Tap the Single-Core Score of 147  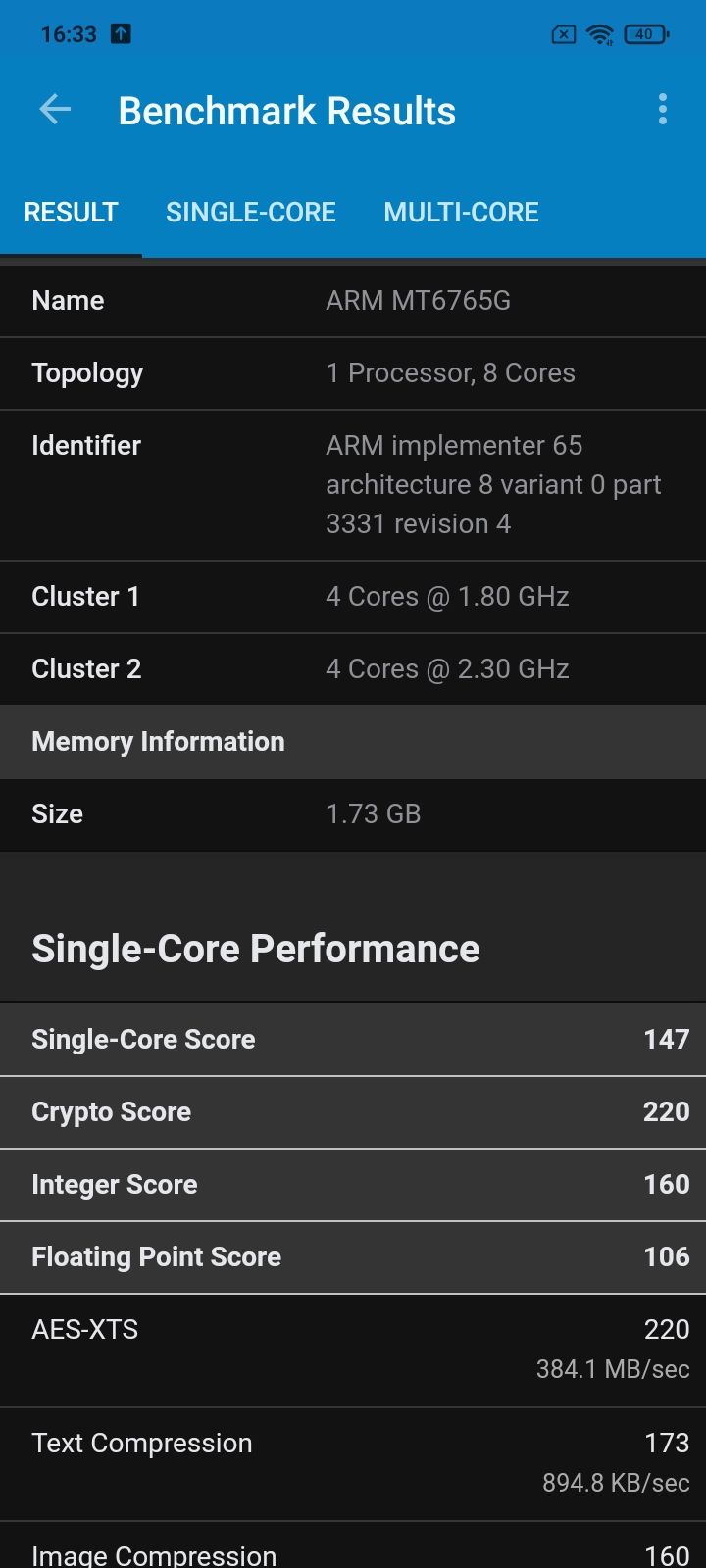353,1039
